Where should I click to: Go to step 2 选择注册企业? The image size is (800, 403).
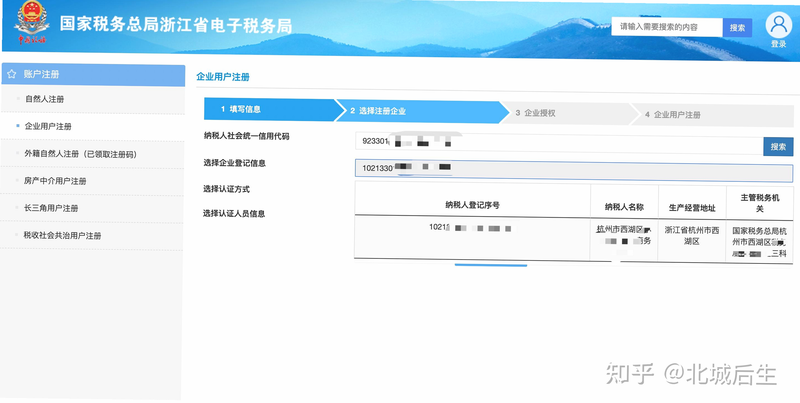(x=422, y=111)
